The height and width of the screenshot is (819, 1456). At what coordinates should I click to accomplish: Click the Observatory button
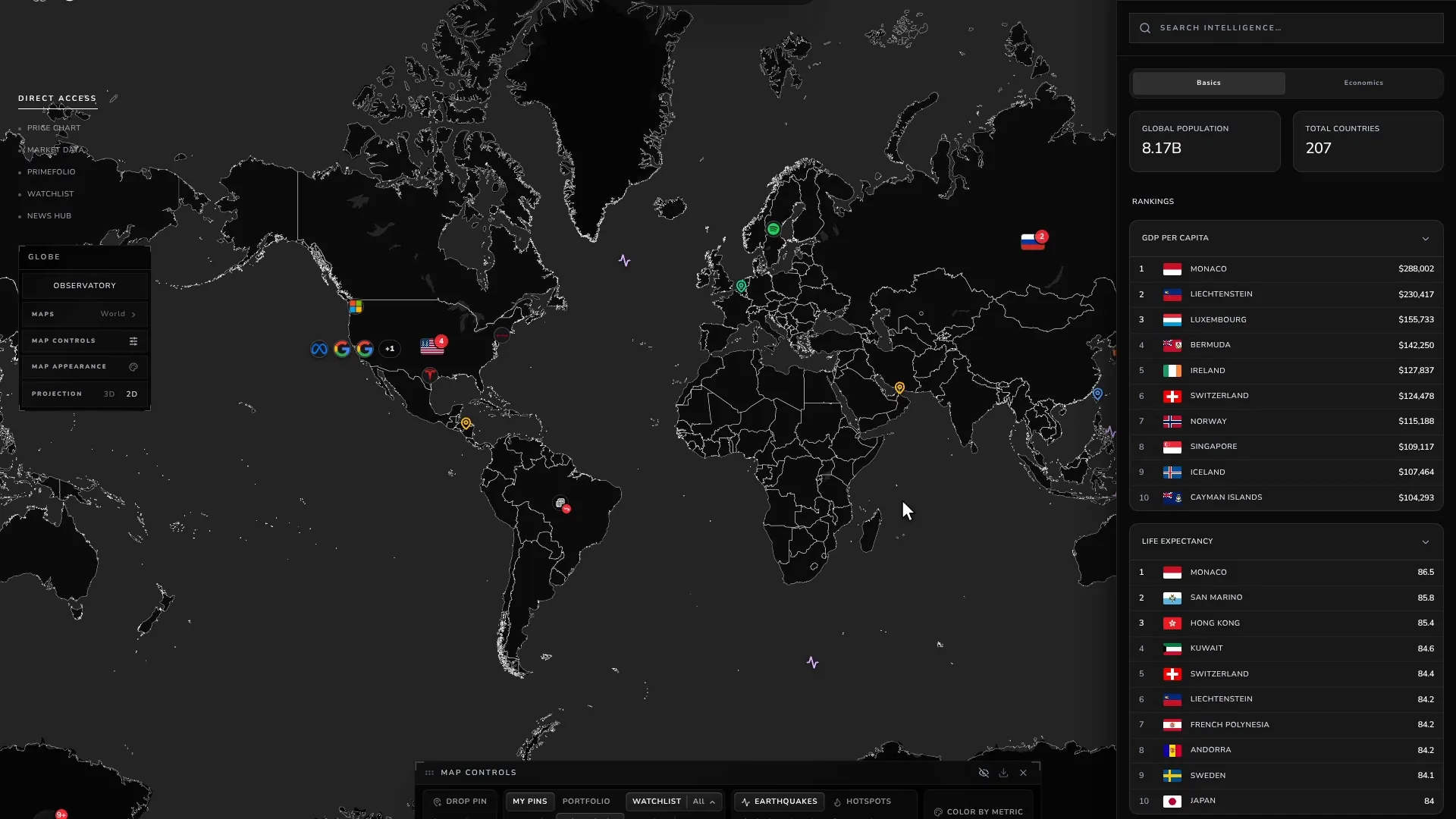pos(84,286)
